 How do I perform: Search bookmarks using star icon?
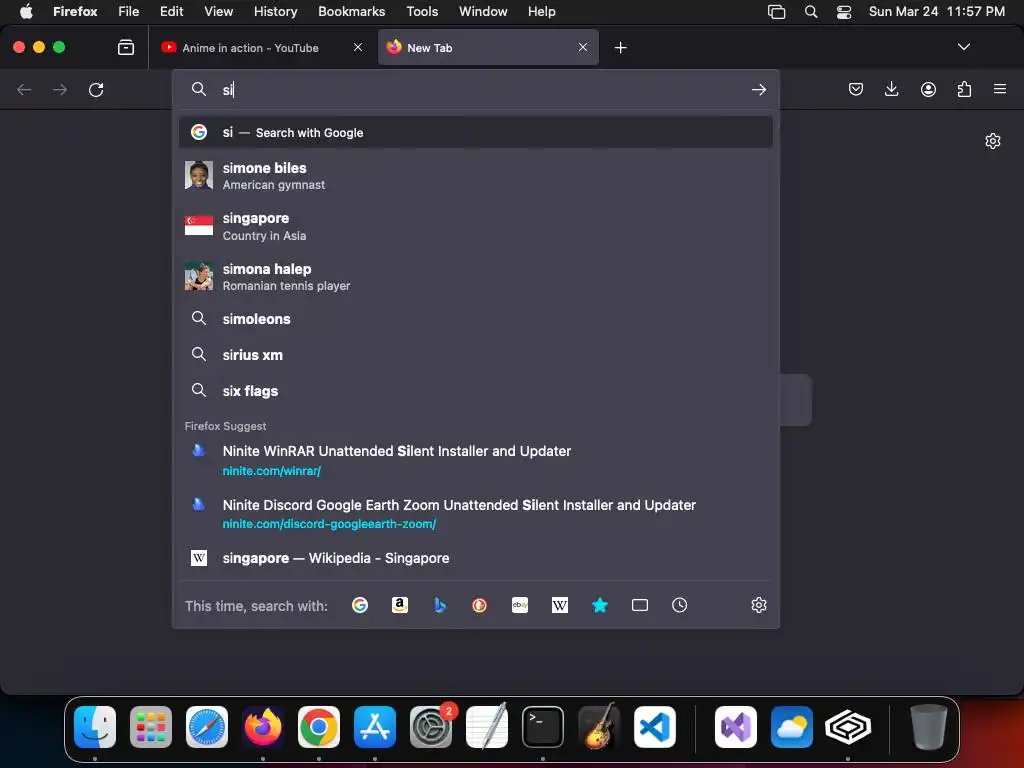click(600, 605)
